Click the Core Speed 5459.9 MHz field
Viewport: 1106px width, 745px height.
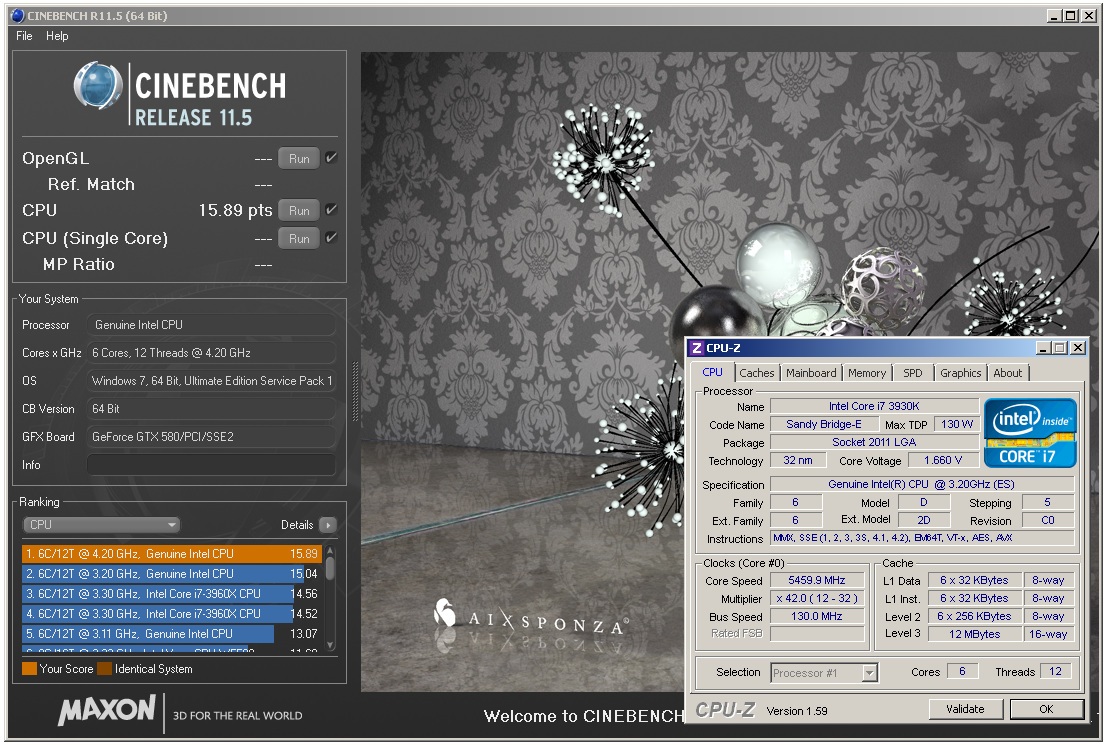click(817, 579)
